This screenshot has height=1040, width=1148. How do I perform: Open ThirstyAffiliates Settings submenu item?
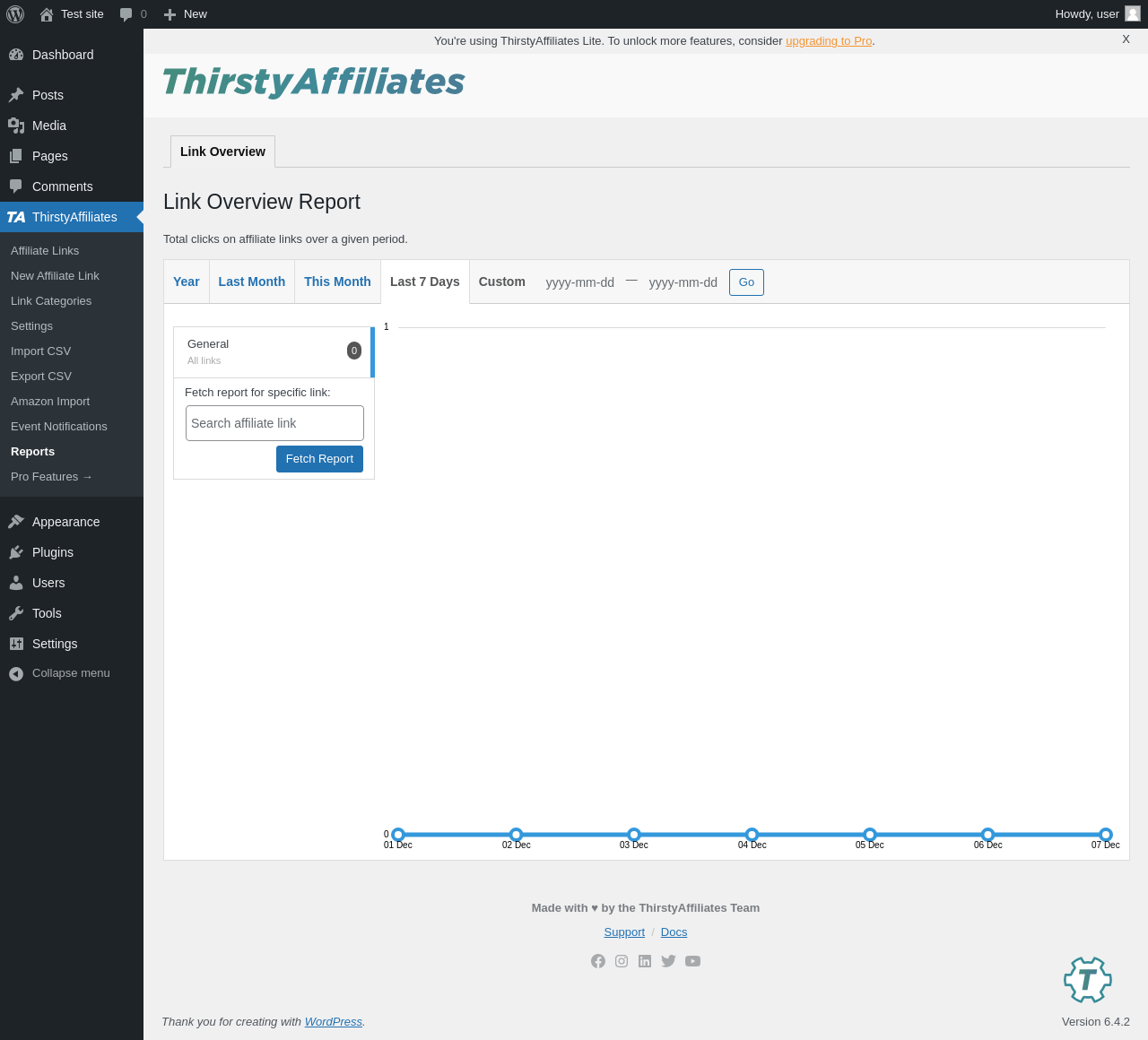31,326
